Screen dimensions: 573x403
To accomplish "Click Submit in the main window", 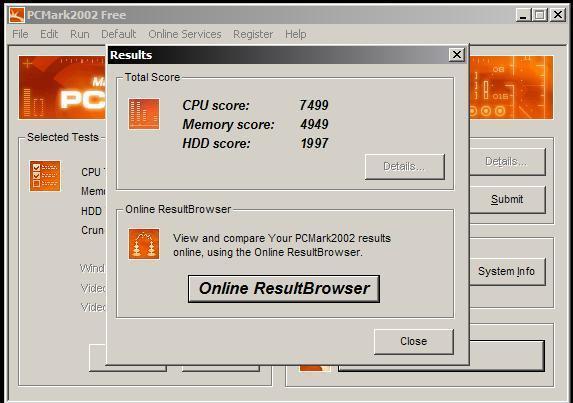I will click(507, 199).
